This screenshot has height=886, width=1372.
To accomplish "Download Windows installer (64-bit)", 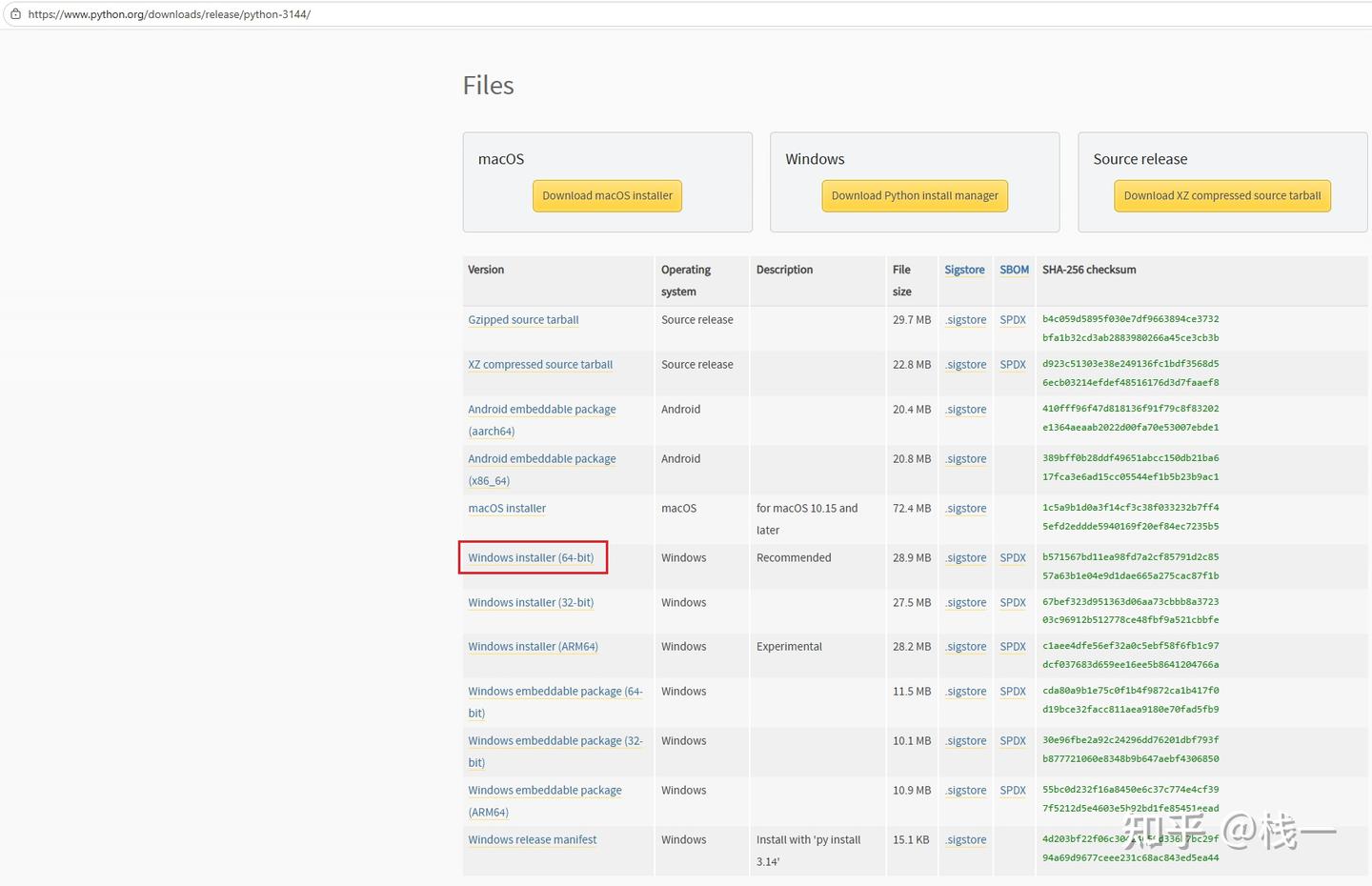I will pyautogui.click(x=531, y=558).
